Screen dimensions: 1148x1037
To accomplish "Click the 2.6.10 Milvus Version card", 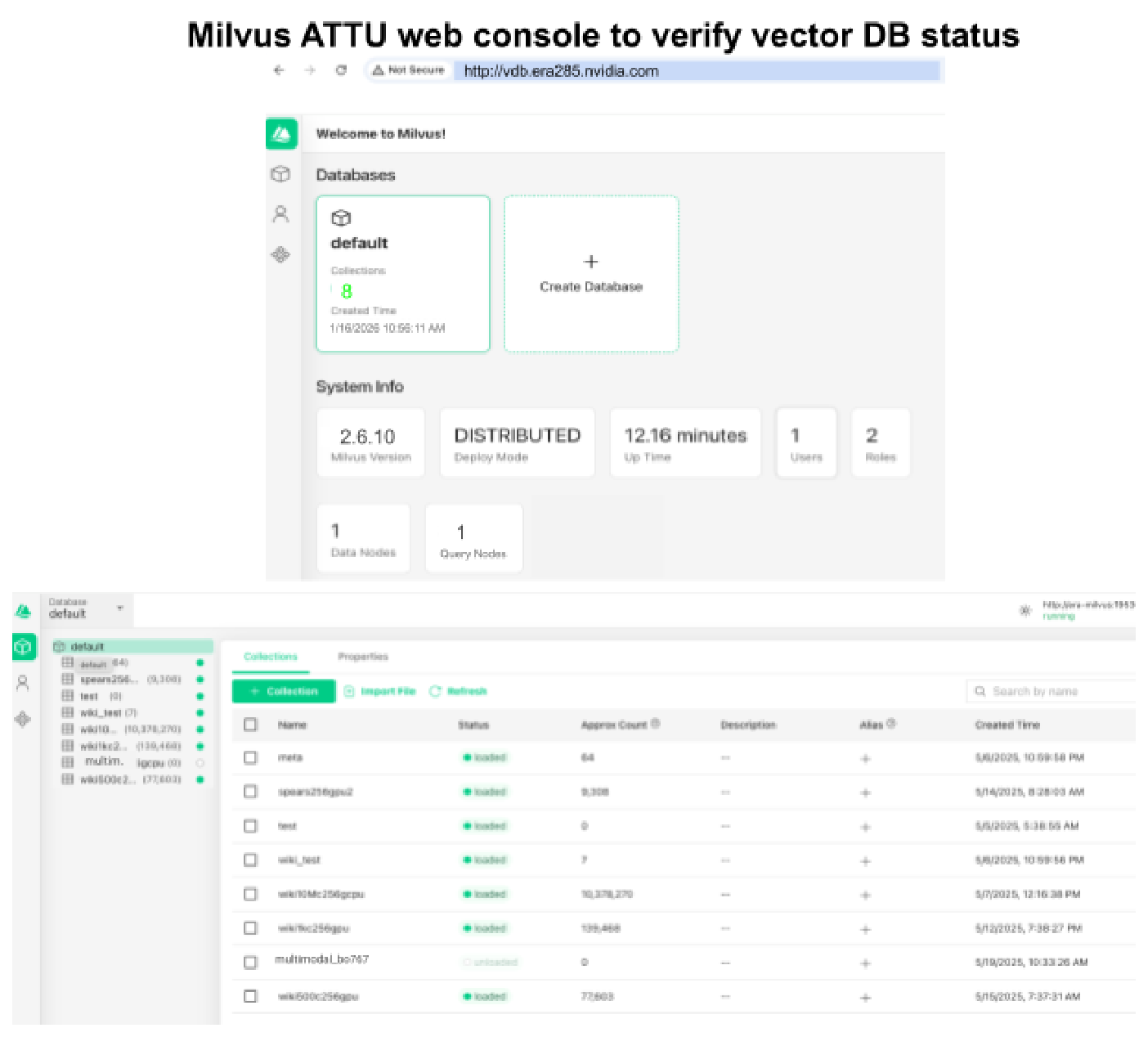I will 370,442.
